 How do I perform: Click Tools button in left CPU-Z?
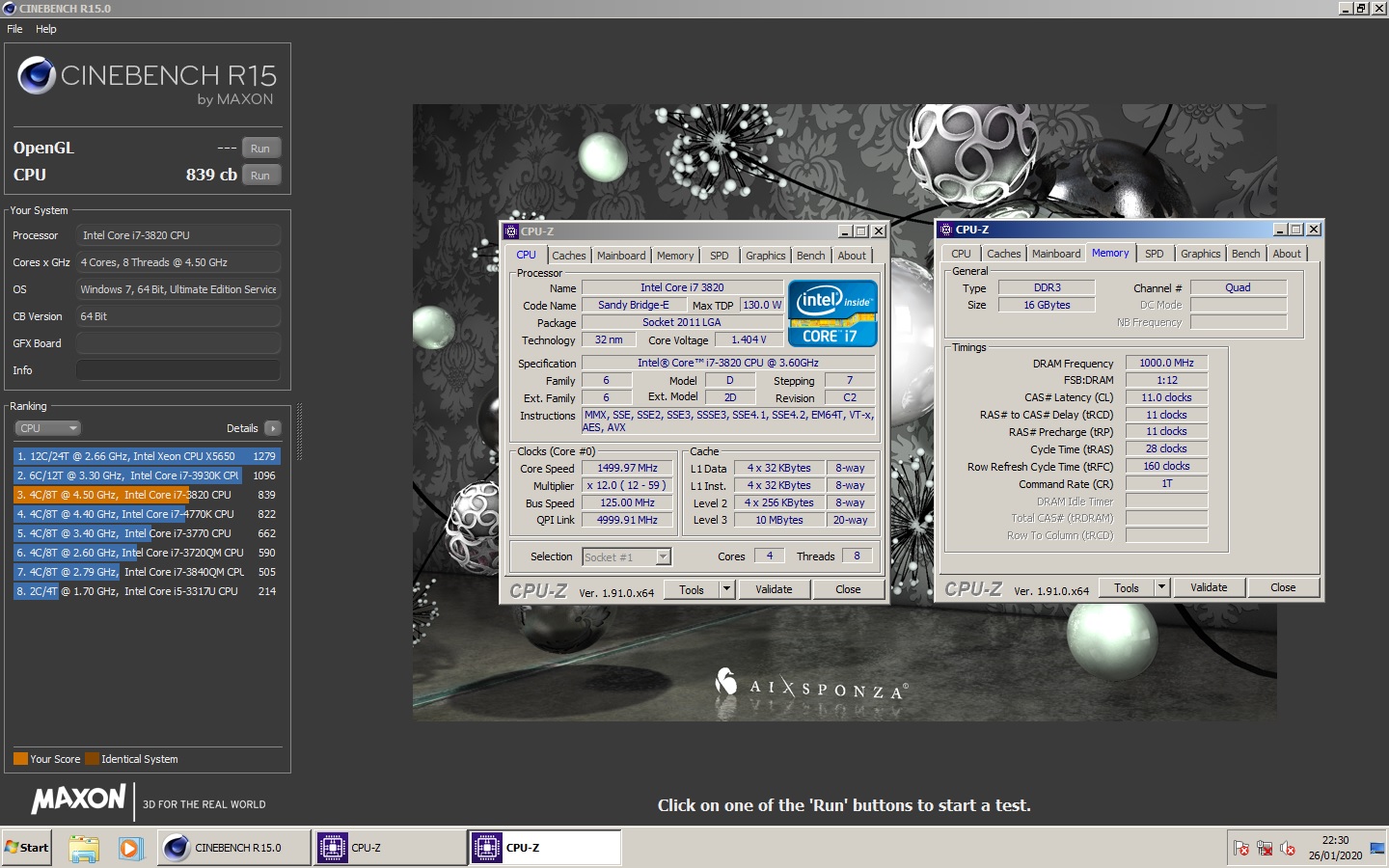[692, 589]
